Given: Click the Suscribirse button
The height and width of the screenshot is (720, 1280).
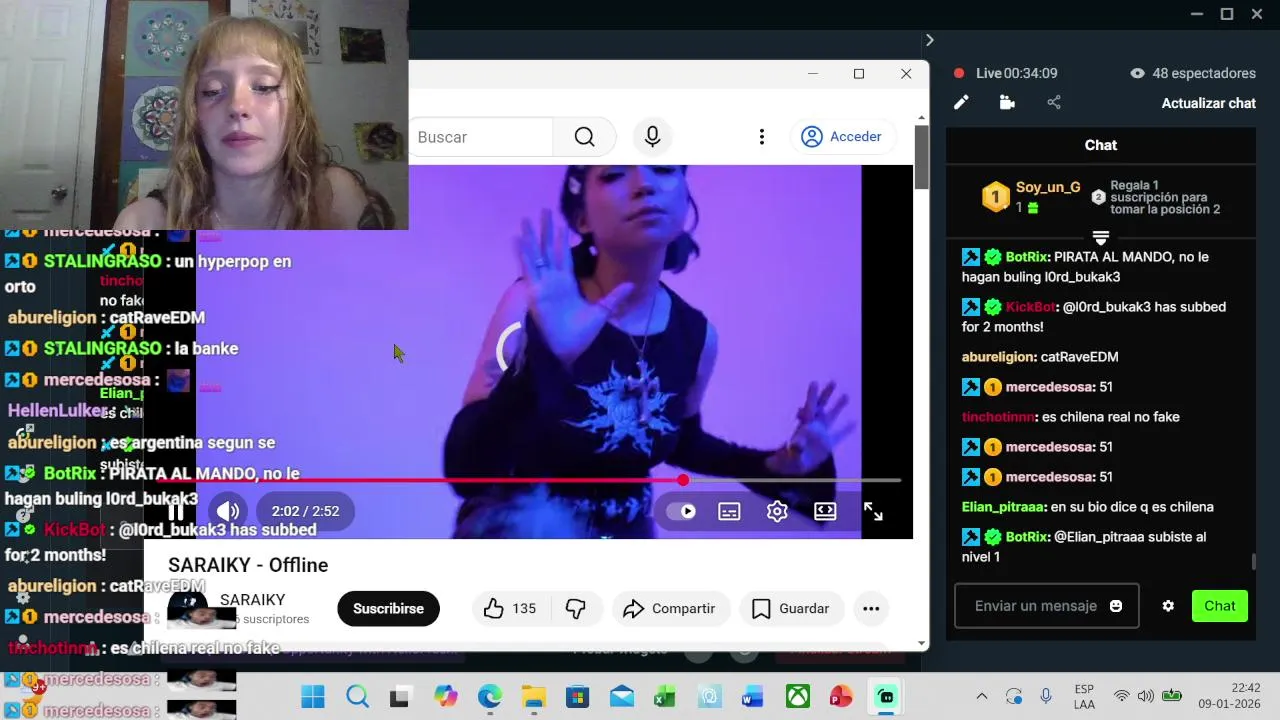Looking at the screenshot, I should point(388,608).
